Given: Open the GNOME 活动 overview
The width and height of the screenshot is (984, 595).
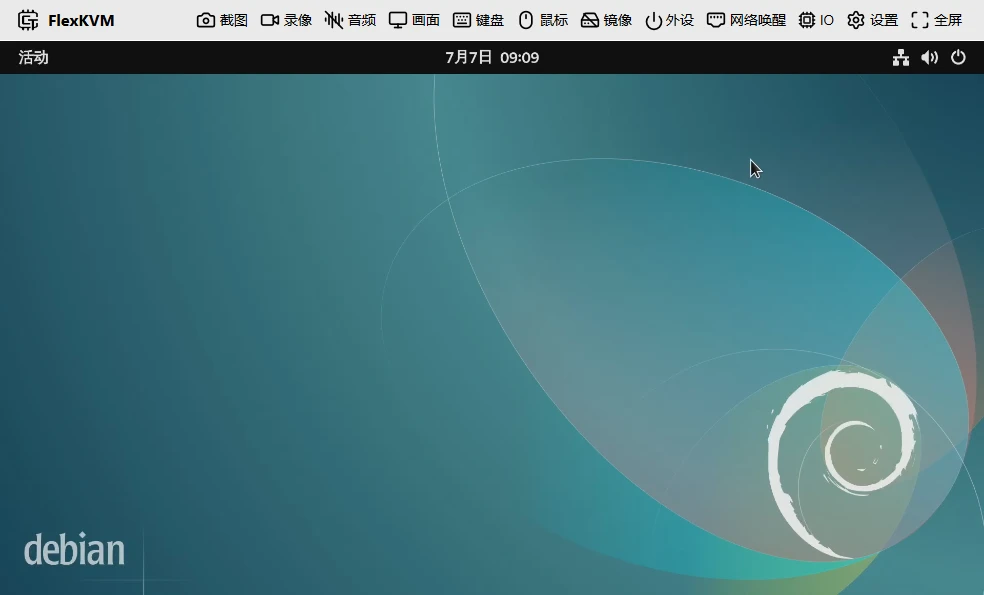Looking at the screenshot, I should pyautogui.click(x=33, y=58).
